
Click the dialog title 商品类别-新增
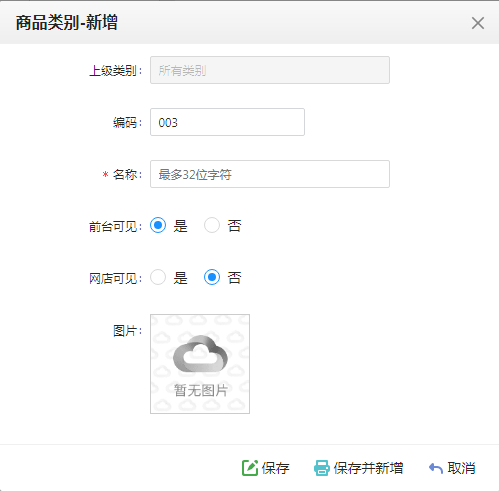pos(67,23)
